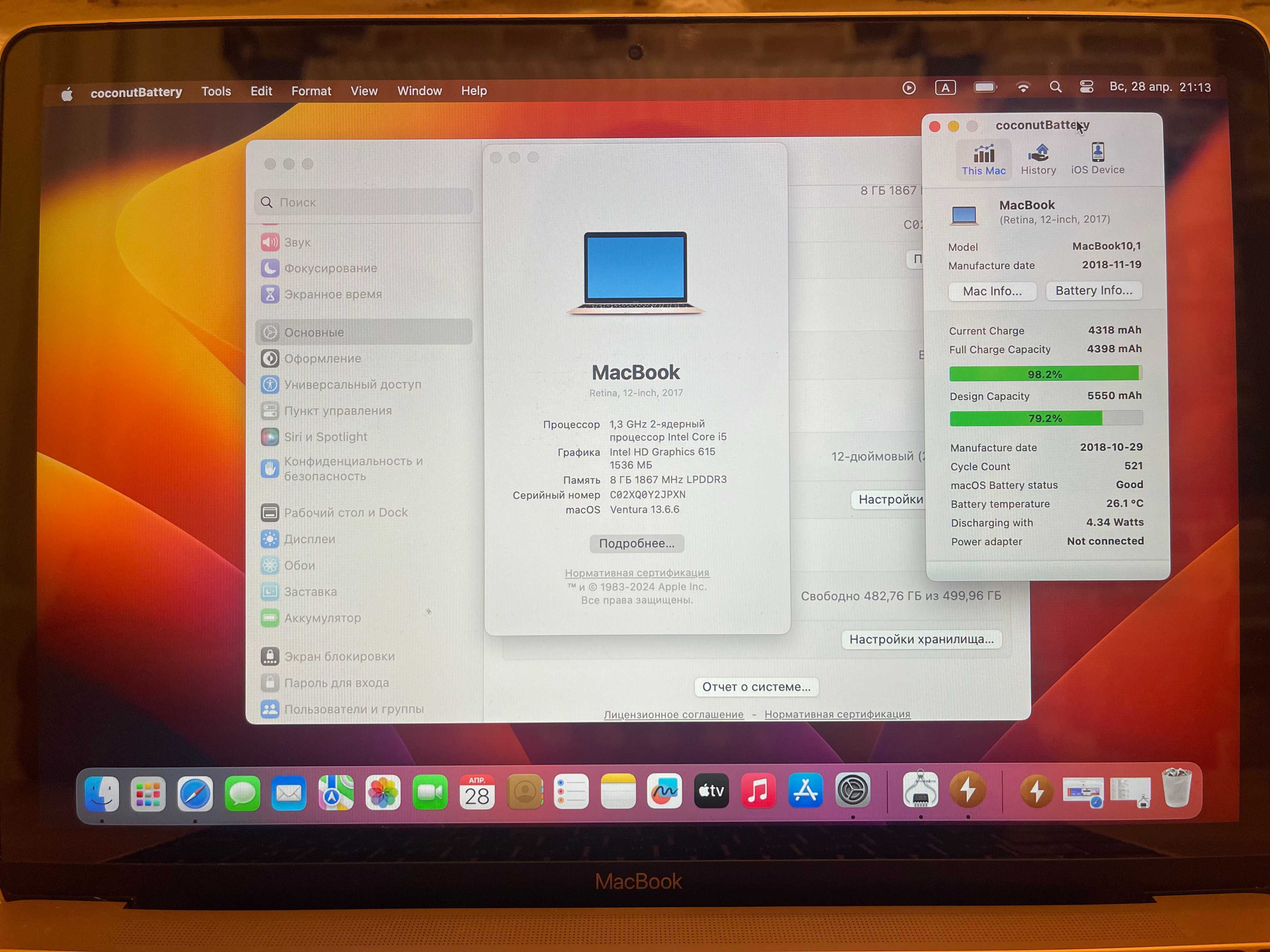
Task: Select Основные in the Settings sidebar
Action: (x=364, y=332)
